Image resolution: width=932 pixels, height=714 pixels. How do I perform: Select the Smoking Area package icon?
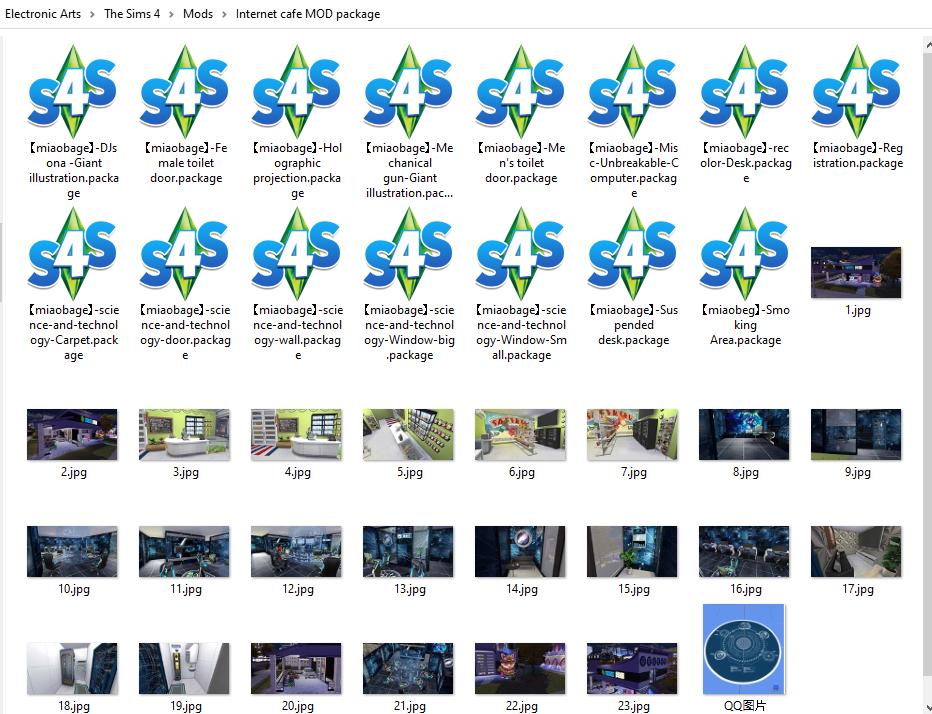pyautogui.click(x=745, y=254)
